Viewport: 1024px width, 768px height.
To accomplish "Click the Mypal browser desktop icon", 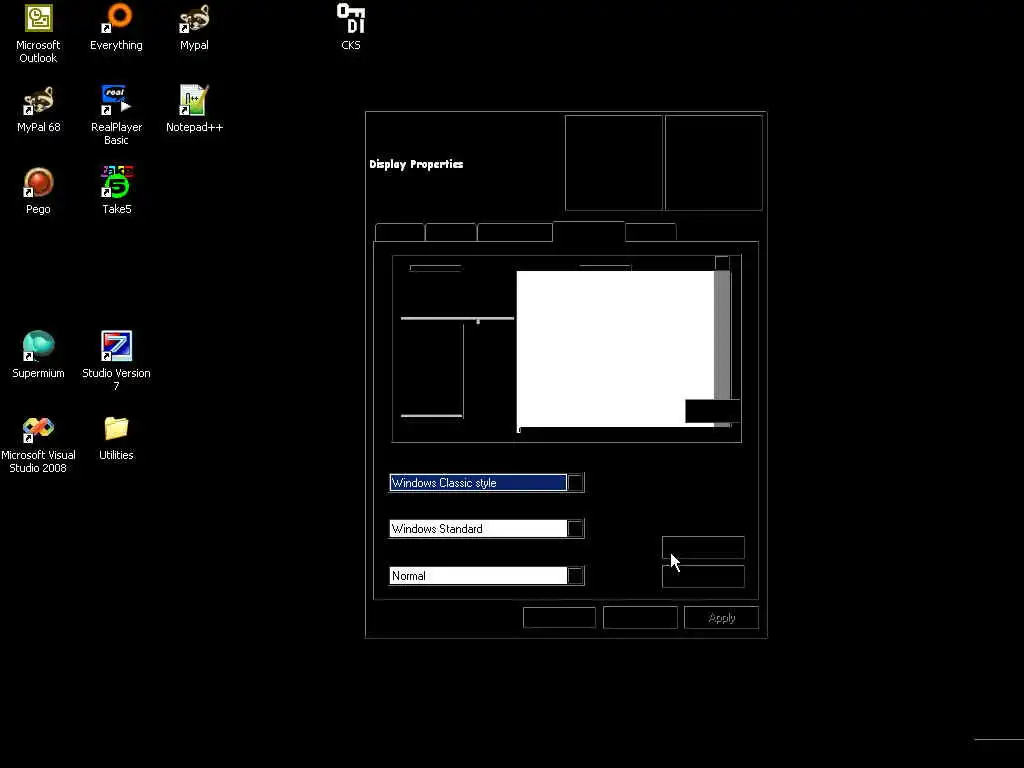I will click(x=194, y=27).
